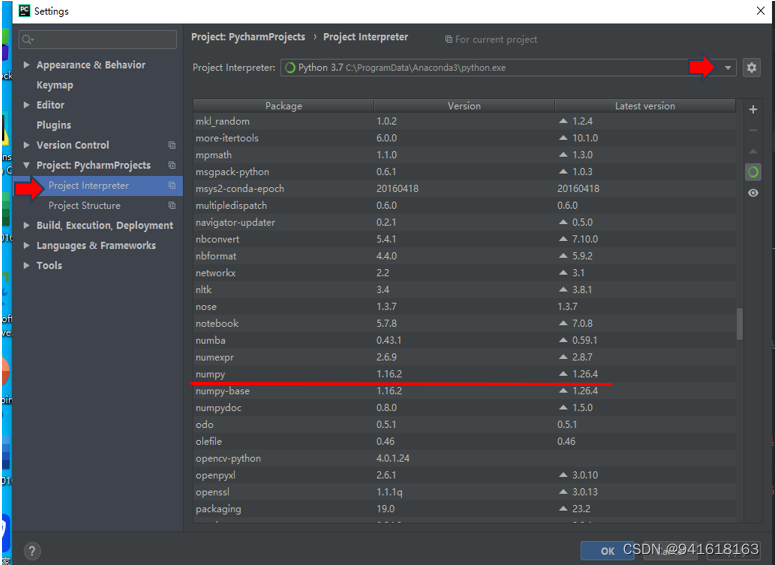Toggle the eye icon for early releases

pyautogui.click(x=753, y=193)
